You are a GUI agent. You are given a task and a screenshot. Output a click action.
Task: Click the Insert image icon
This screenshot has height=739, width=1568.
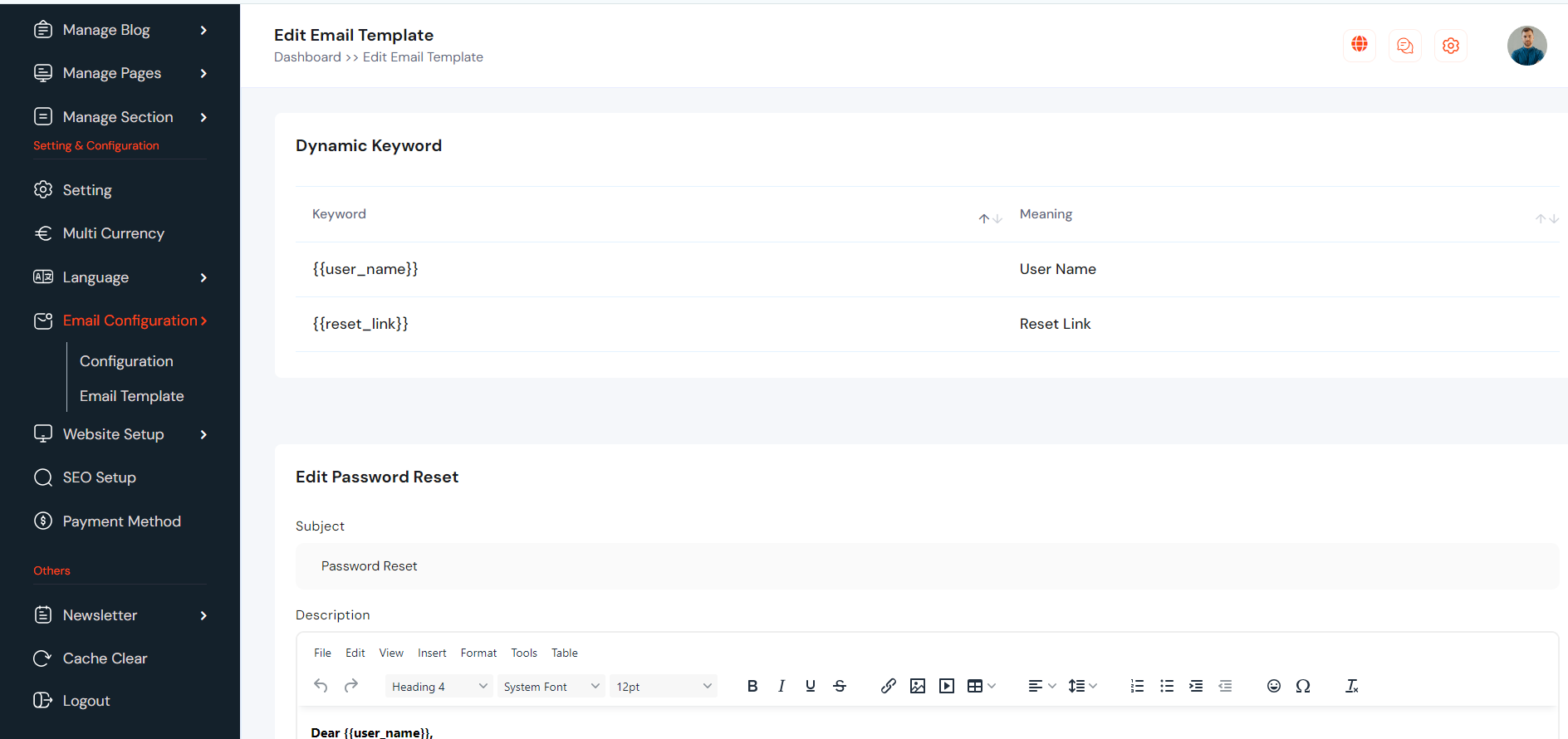click(x=918, y=686)
